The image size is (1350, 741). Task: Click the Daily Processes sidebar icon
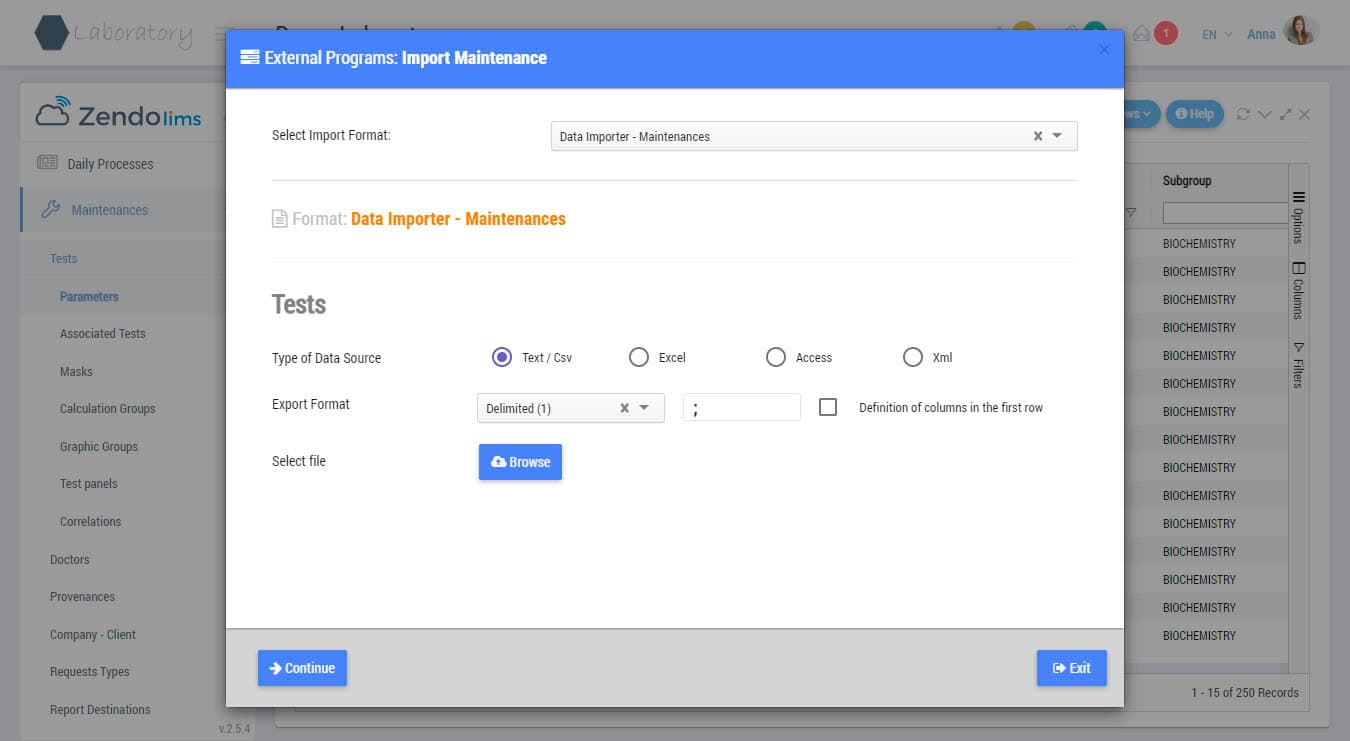click(x=47, y=163)
